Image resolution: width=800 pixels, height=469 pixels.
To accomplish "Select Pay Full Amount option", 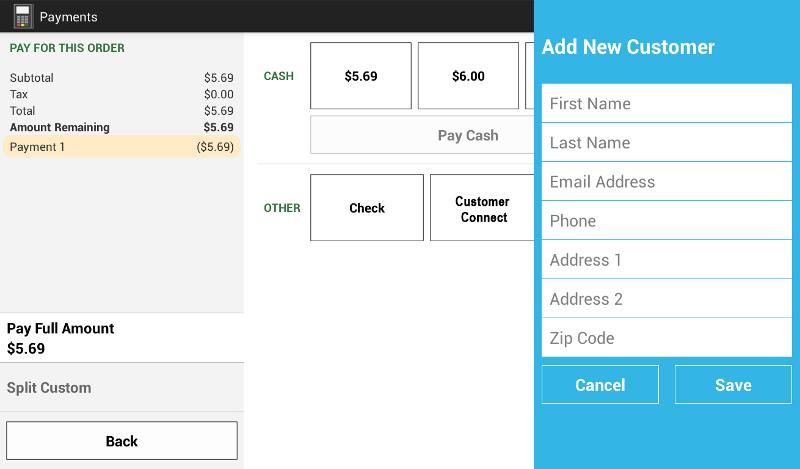I will tap(122, 338).
